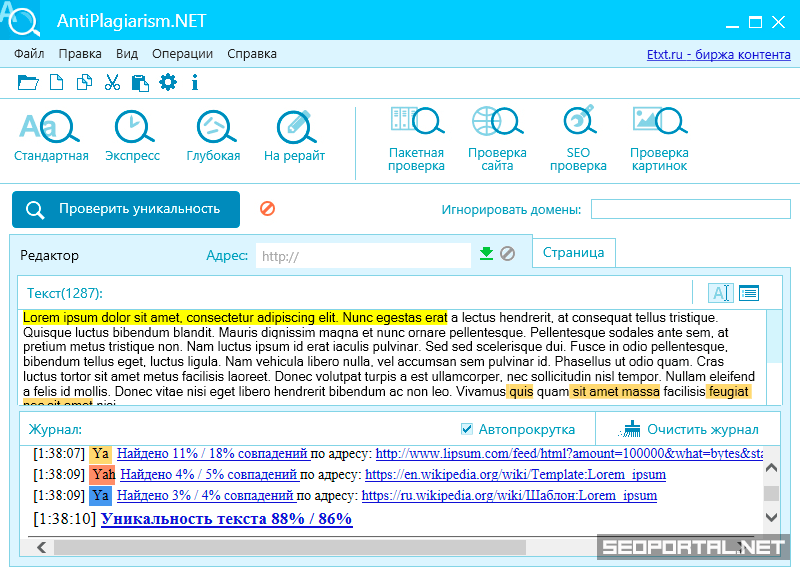Open Пакетная проверка batch check
This screenshot has height=570, width=800.
click(416, 138)
